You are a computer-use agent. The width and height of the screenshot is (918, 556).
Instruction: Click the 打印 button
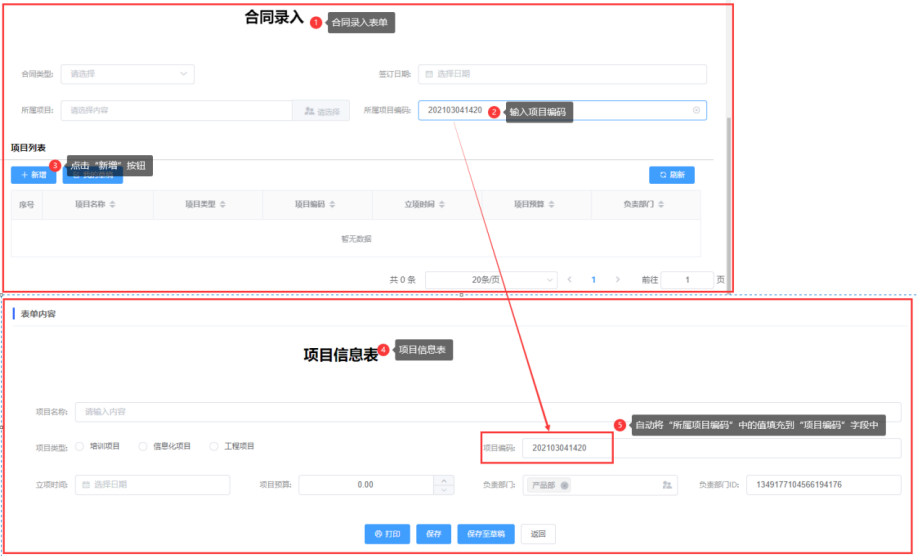[x=387, y=534]
